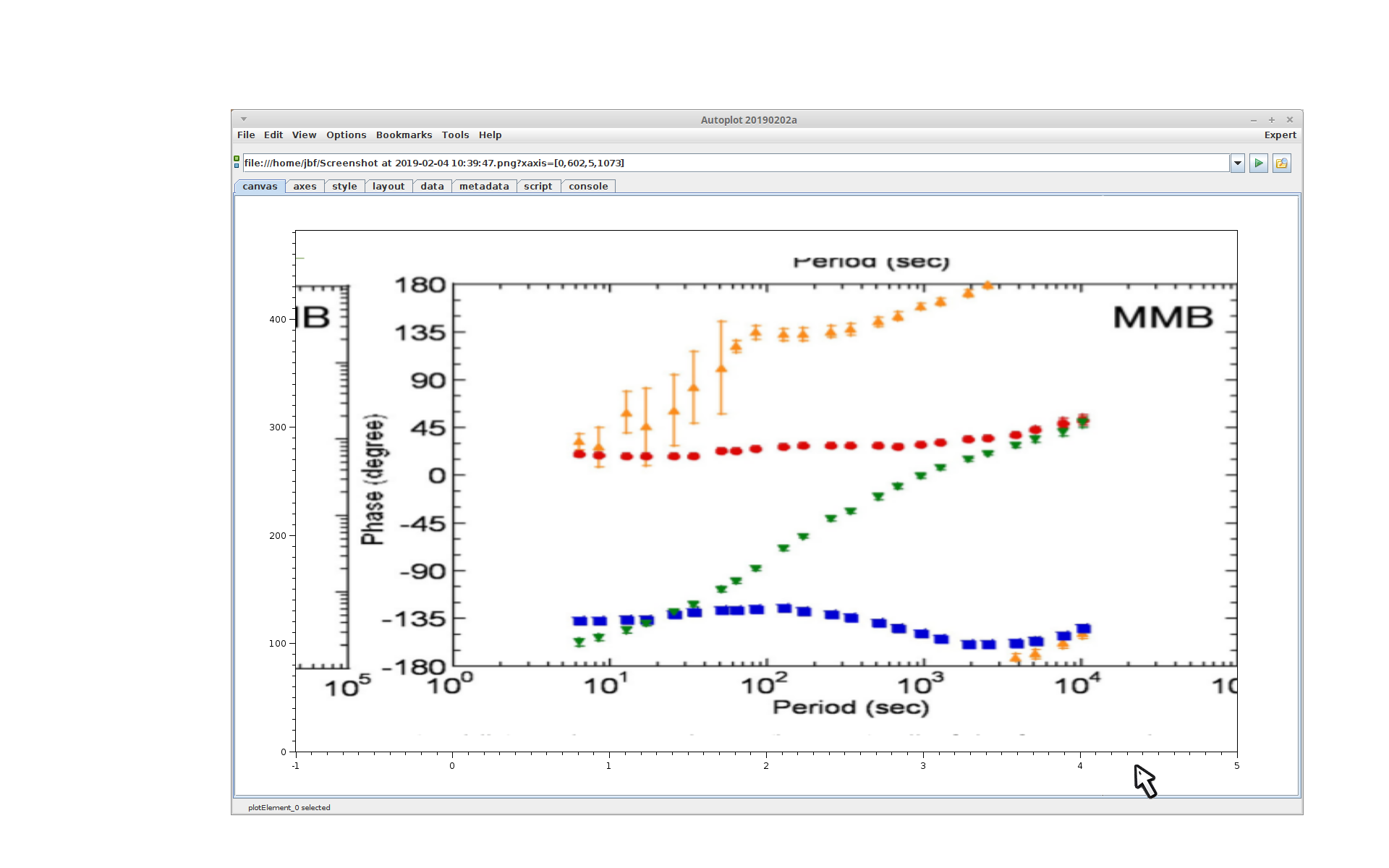Click the y-axis tick label 300
1389x868 pixels.
(x=278, y=427)
